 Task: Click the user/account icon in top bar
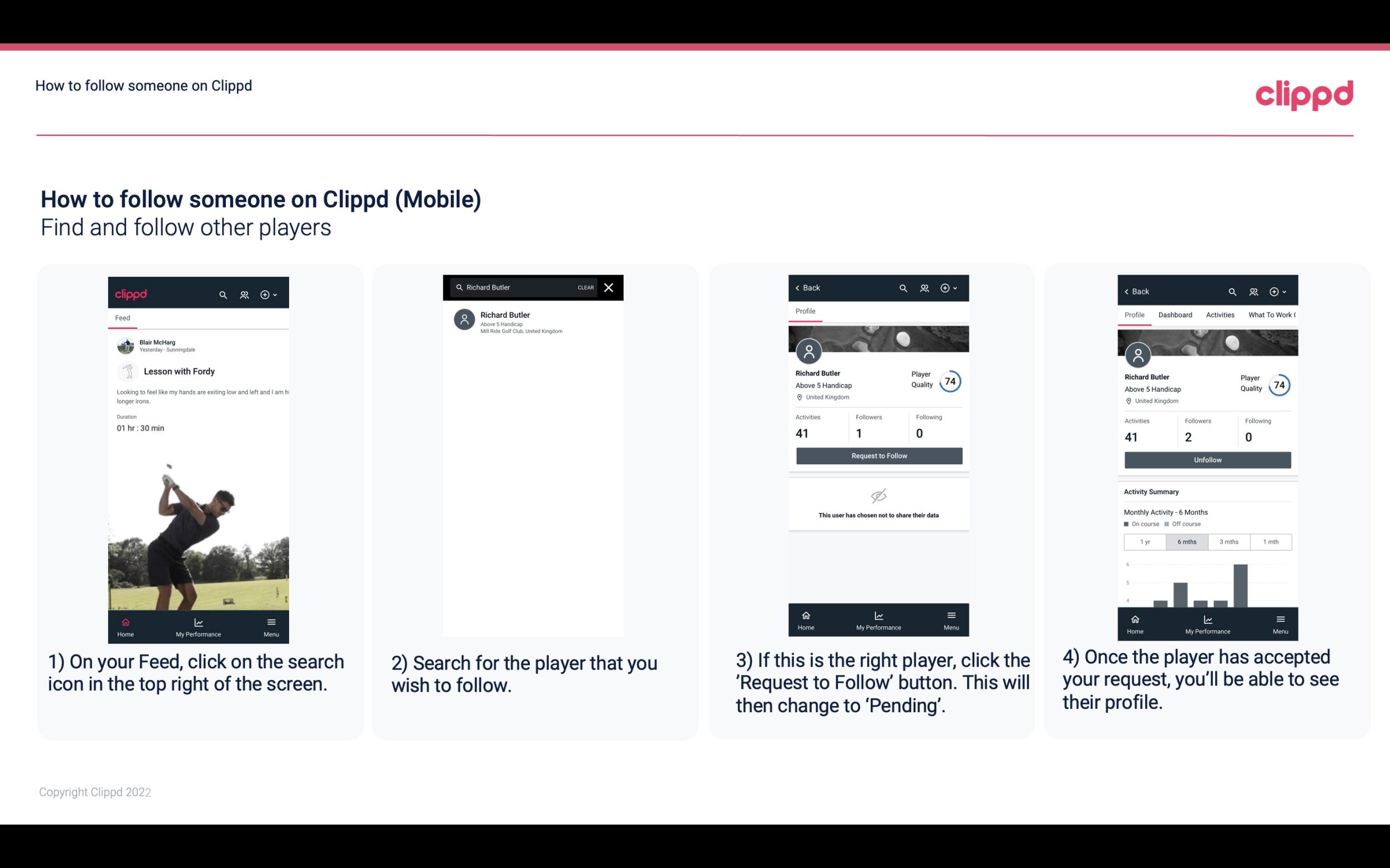[243, 293]
